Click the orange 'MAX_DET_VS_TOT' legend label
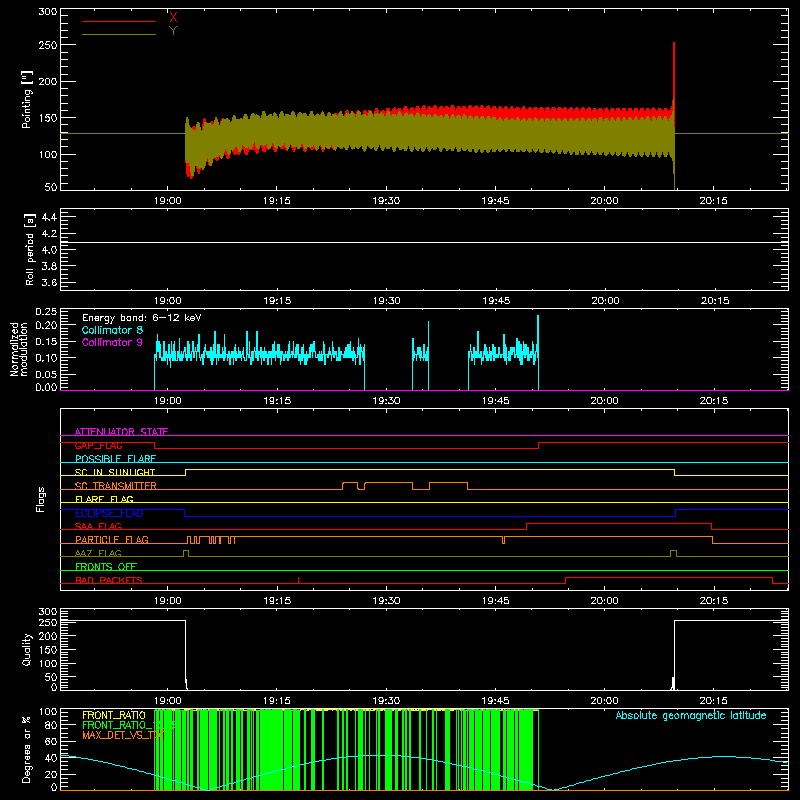Viewport: 800px width, 800px height. coord(123,735)
